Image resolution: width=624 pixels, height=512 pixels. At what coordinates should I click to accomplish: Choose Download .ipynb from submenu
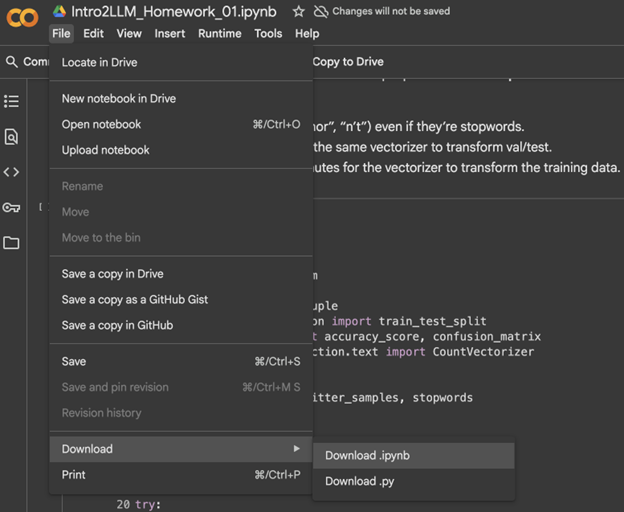(367, 456)
